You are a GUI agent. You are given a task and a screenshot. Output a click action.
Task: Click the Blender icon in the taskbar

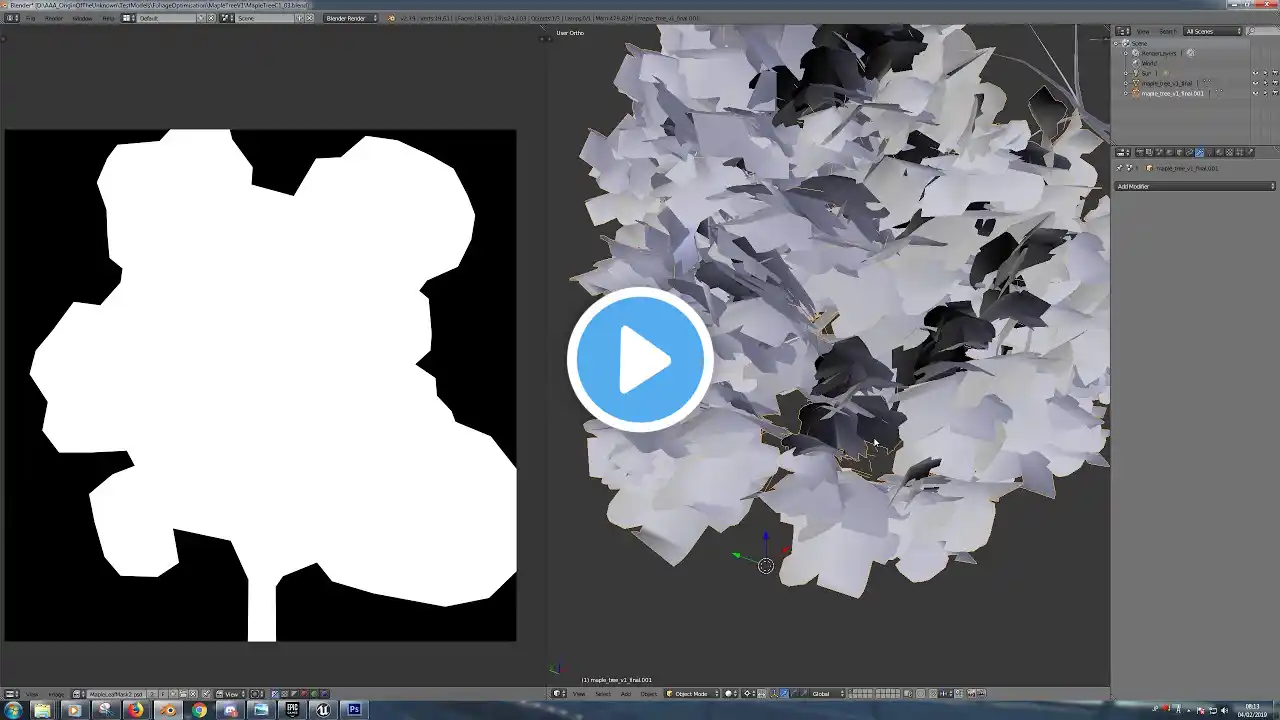coord(167,710)
